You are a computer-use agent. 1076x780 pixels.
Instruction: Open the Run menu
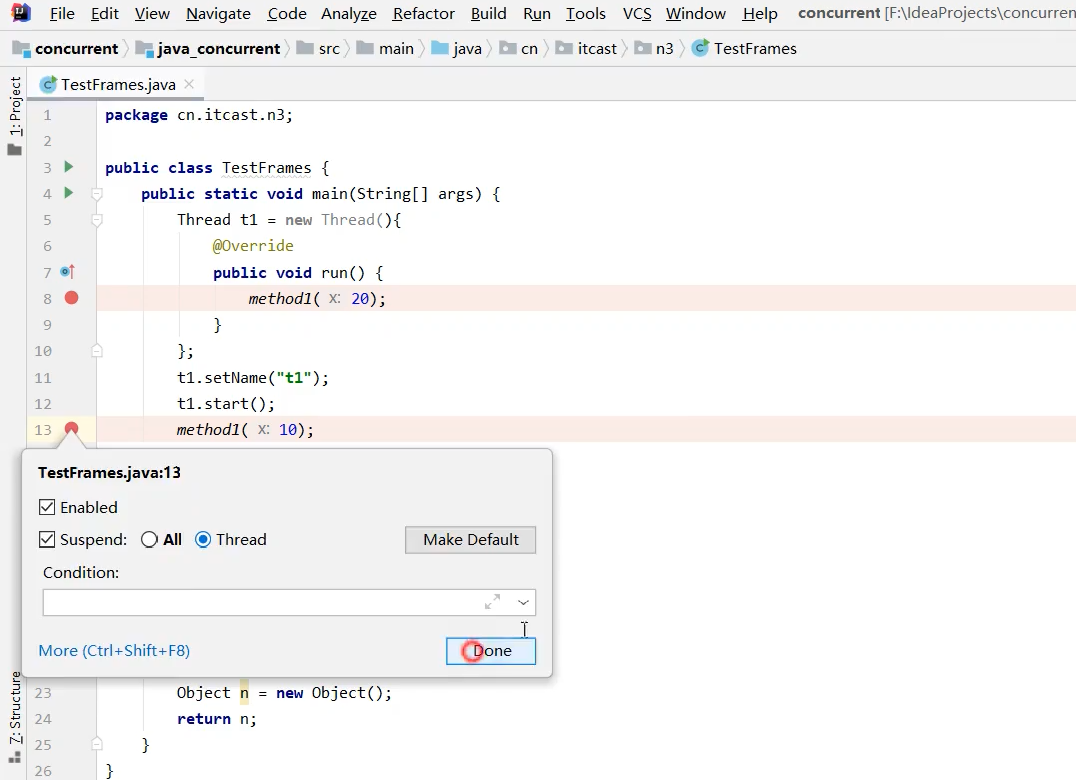point(537,13)
